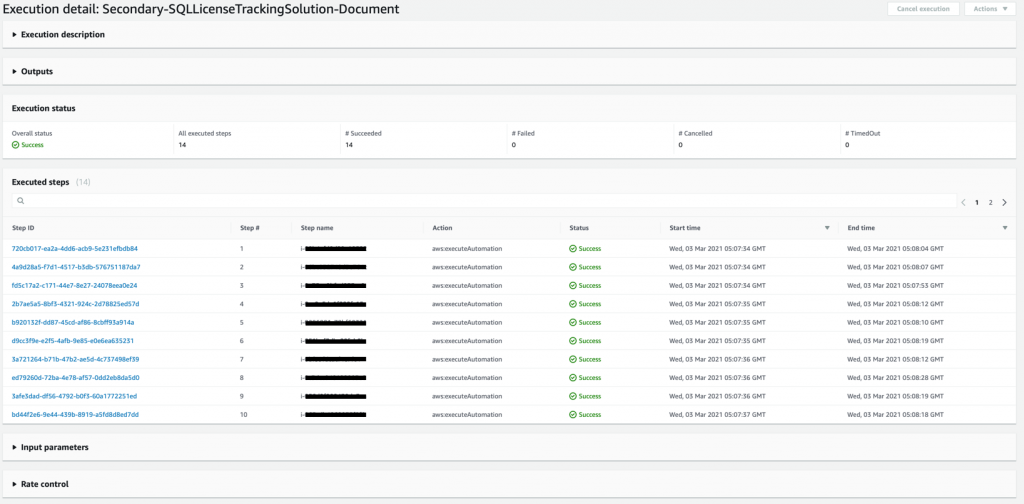
Task: Click the Status column header
Action: point(579,228)
